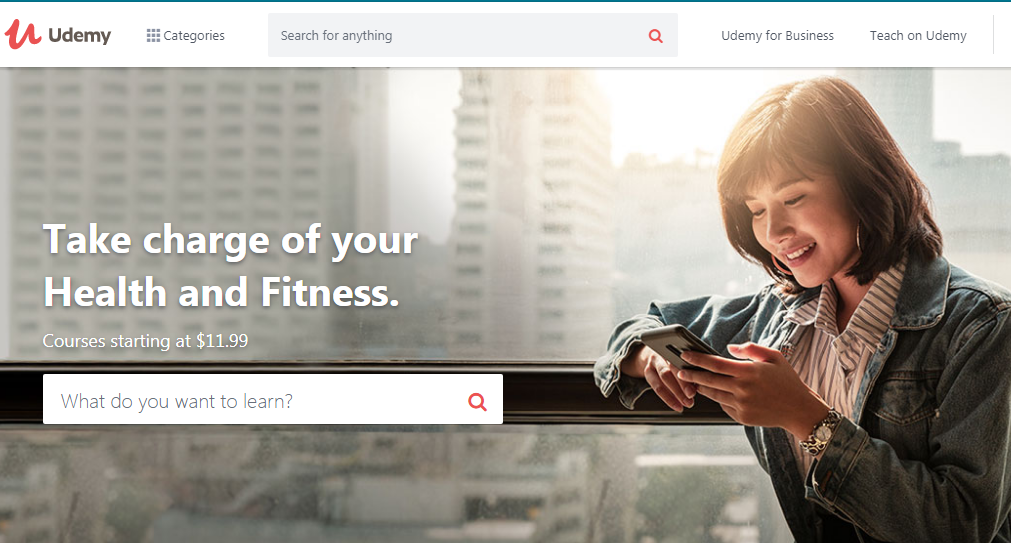This screenshot has height=543, width=1011.
Task: Click the Health and Fitness heading text
Action: (x=221, y=292)
